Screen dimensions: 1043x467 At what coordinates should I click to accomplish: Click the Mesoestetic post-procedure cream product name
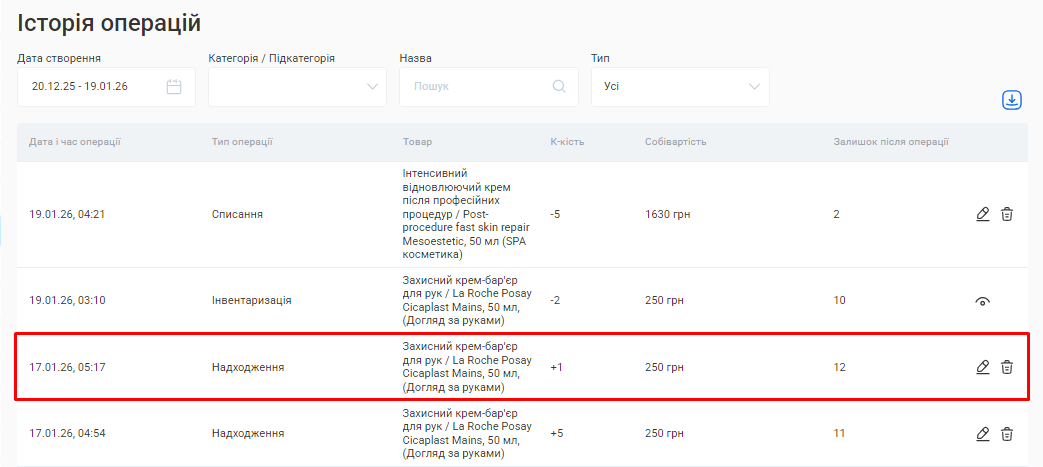pyautogui.click(x=466, y=214)
